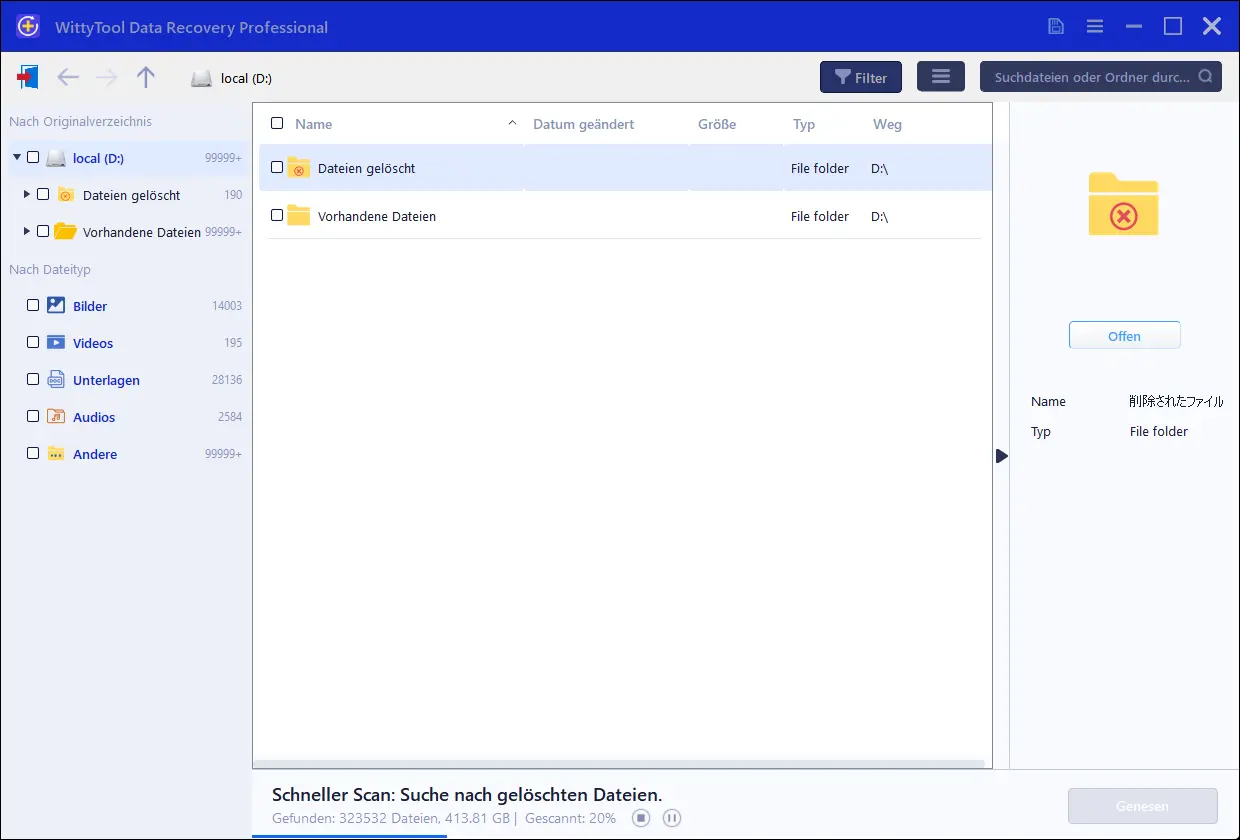Collapse the local (D:) tree node

coord(16,158)
